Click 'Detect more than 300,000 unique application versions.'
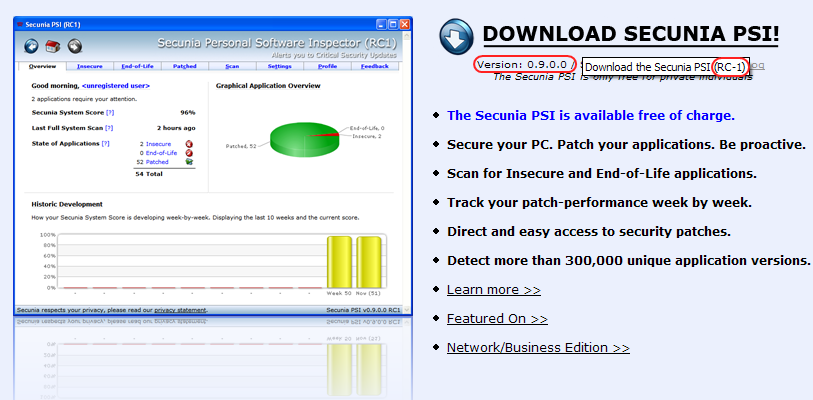 click(628, 260)
